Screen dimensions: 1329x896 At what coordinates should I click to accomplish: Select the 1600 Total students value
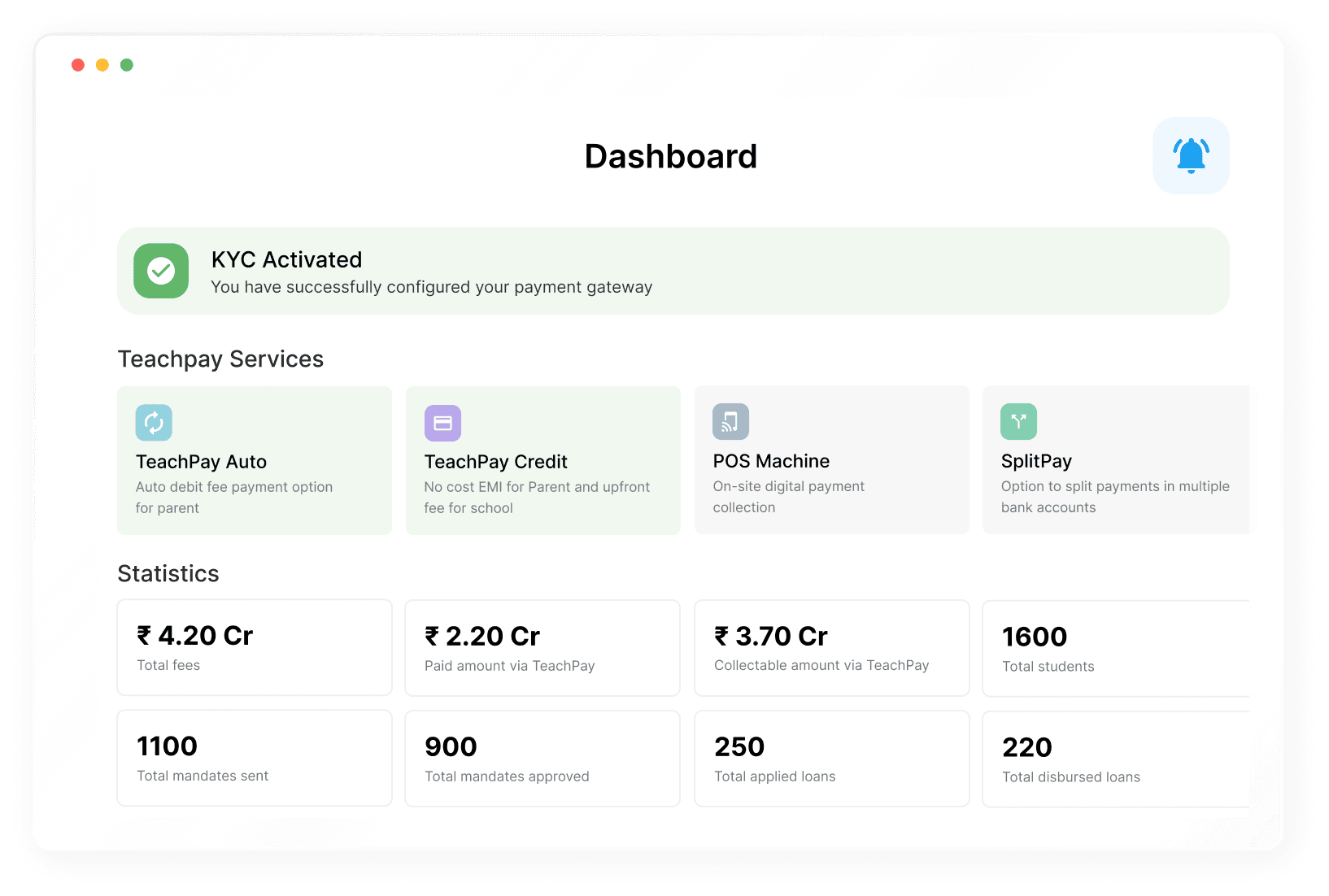pos(1035,637)
